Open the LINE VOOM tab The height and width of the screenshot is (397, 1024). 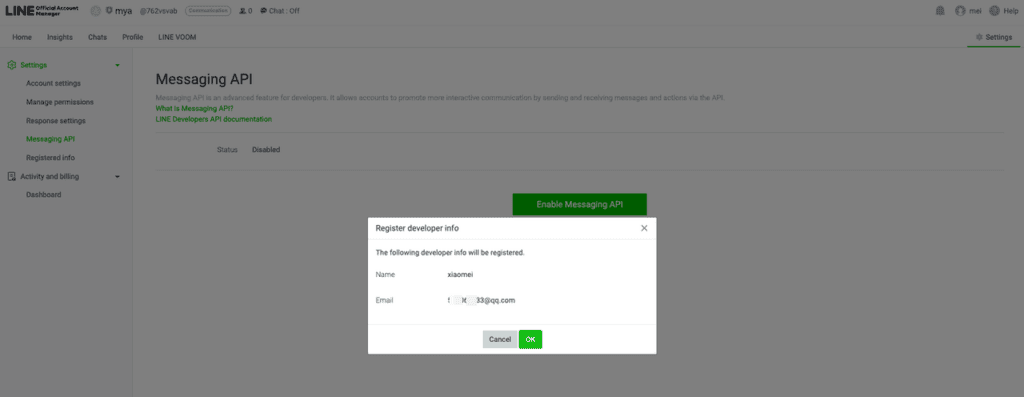(x=177, y=37)
